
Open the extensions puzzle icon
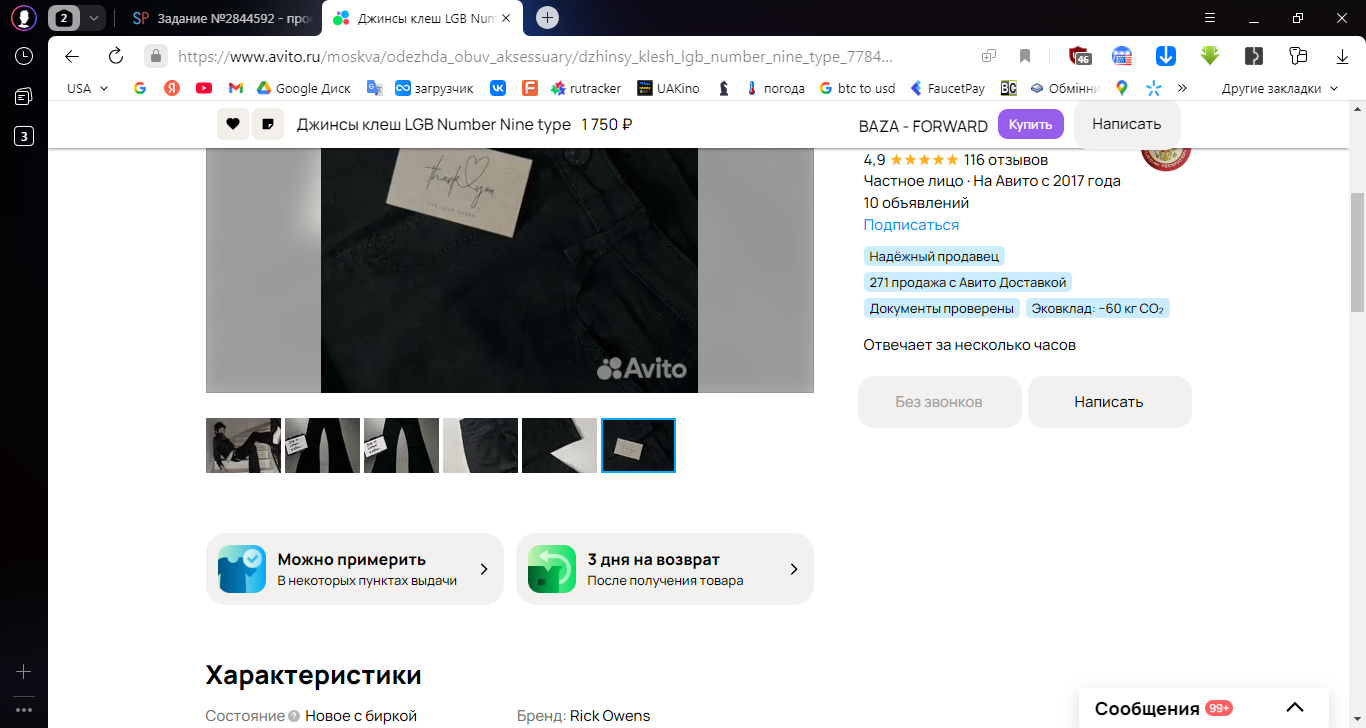pyautogui.click(x=1298, y=56)
